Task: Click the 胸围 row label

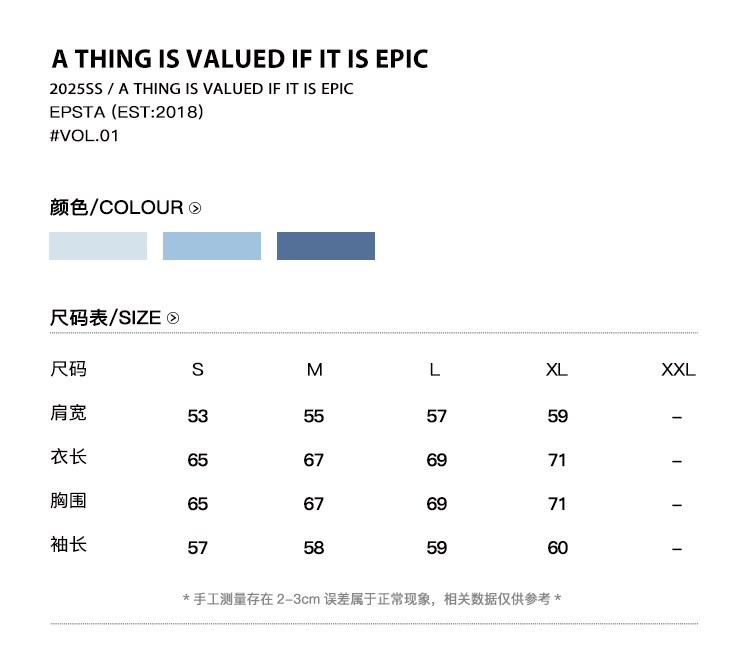Action: pos(68,501)
